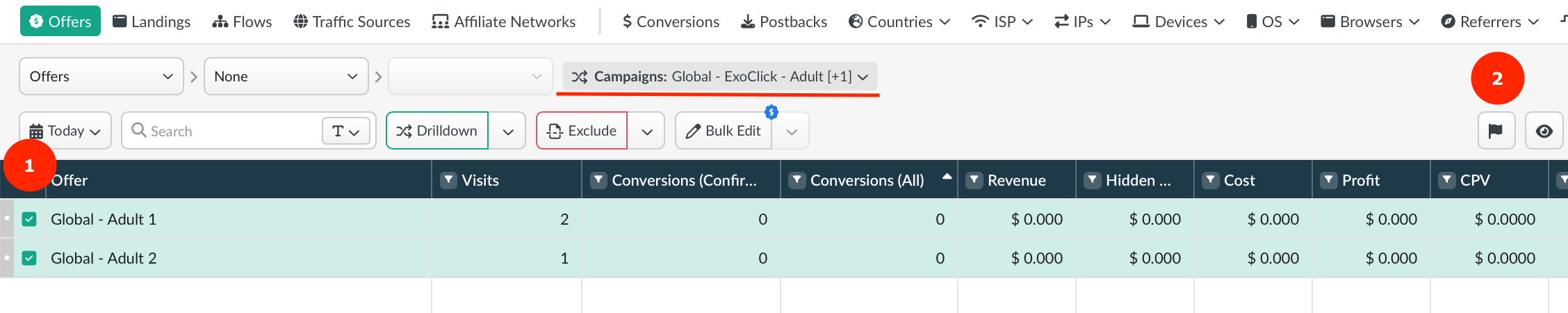Screen dimensions: 1568x313
Task: Expand the Exclude options arrow
Action: point(647,131)
